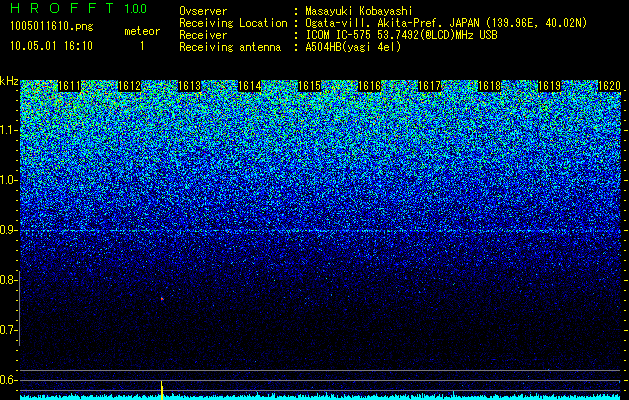Click the 1611 time marker label
This screenshot has width=629, height=400.
[69, 86]
